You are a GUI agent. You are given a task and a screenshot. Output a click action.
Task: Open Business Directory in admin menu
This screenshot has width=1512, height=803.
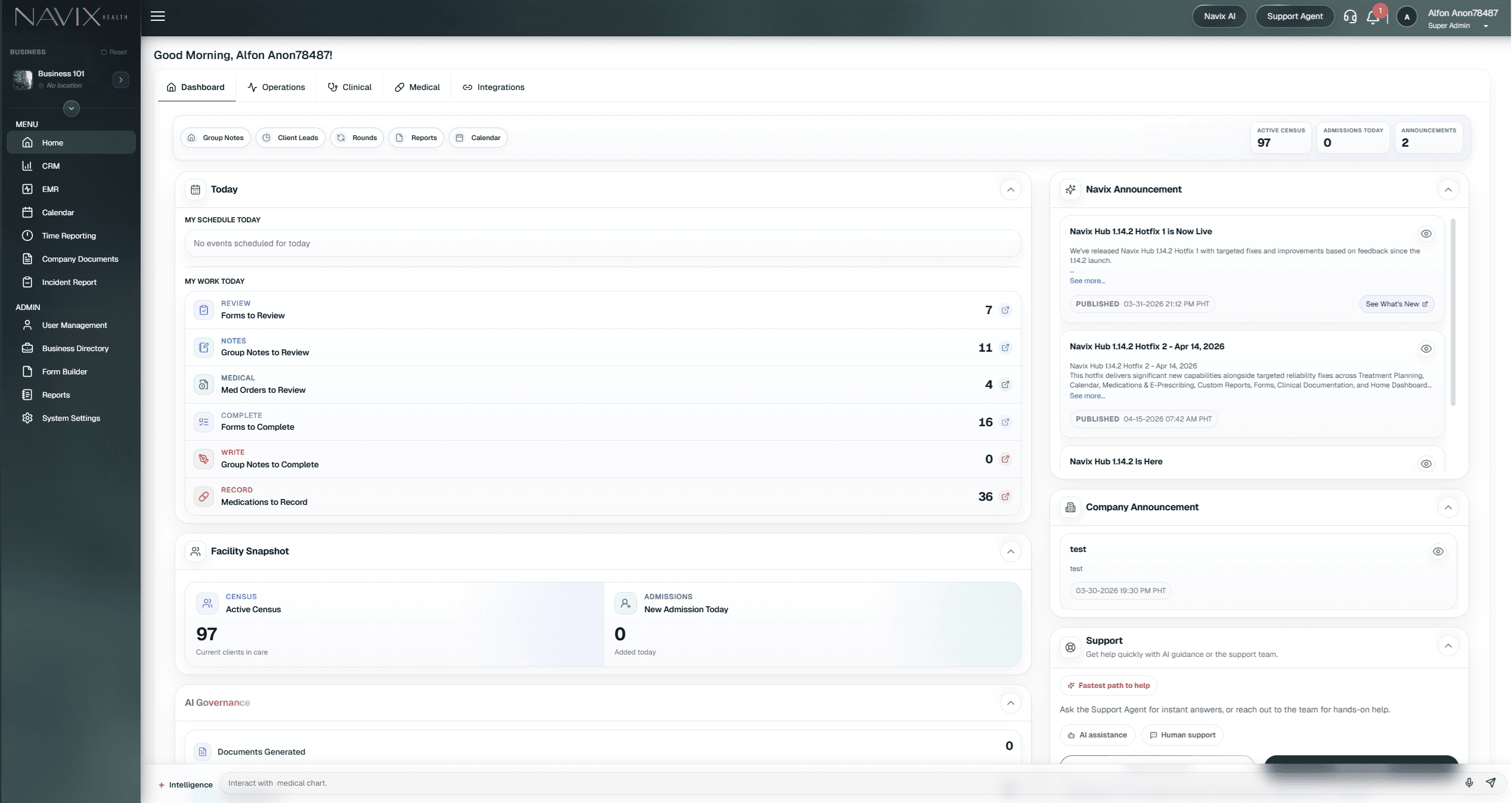point(71,348)
